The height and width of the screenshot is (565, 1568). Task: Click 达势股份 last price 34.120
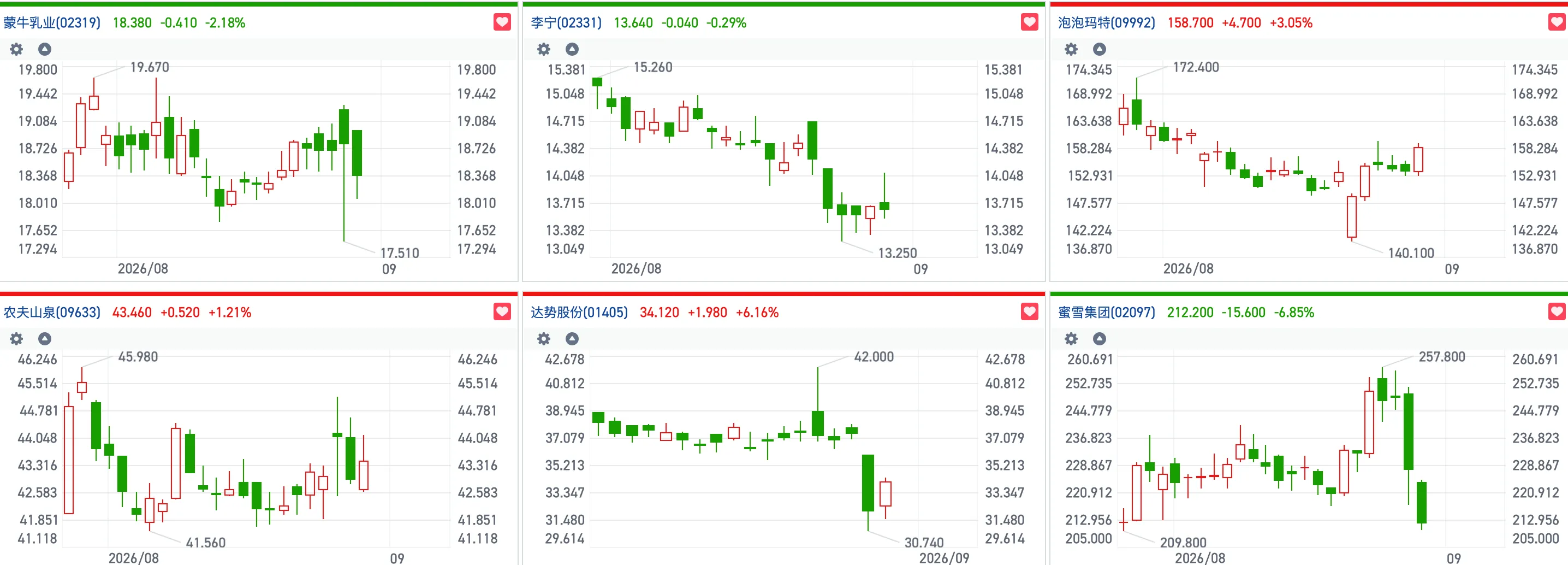click(659, 313)
